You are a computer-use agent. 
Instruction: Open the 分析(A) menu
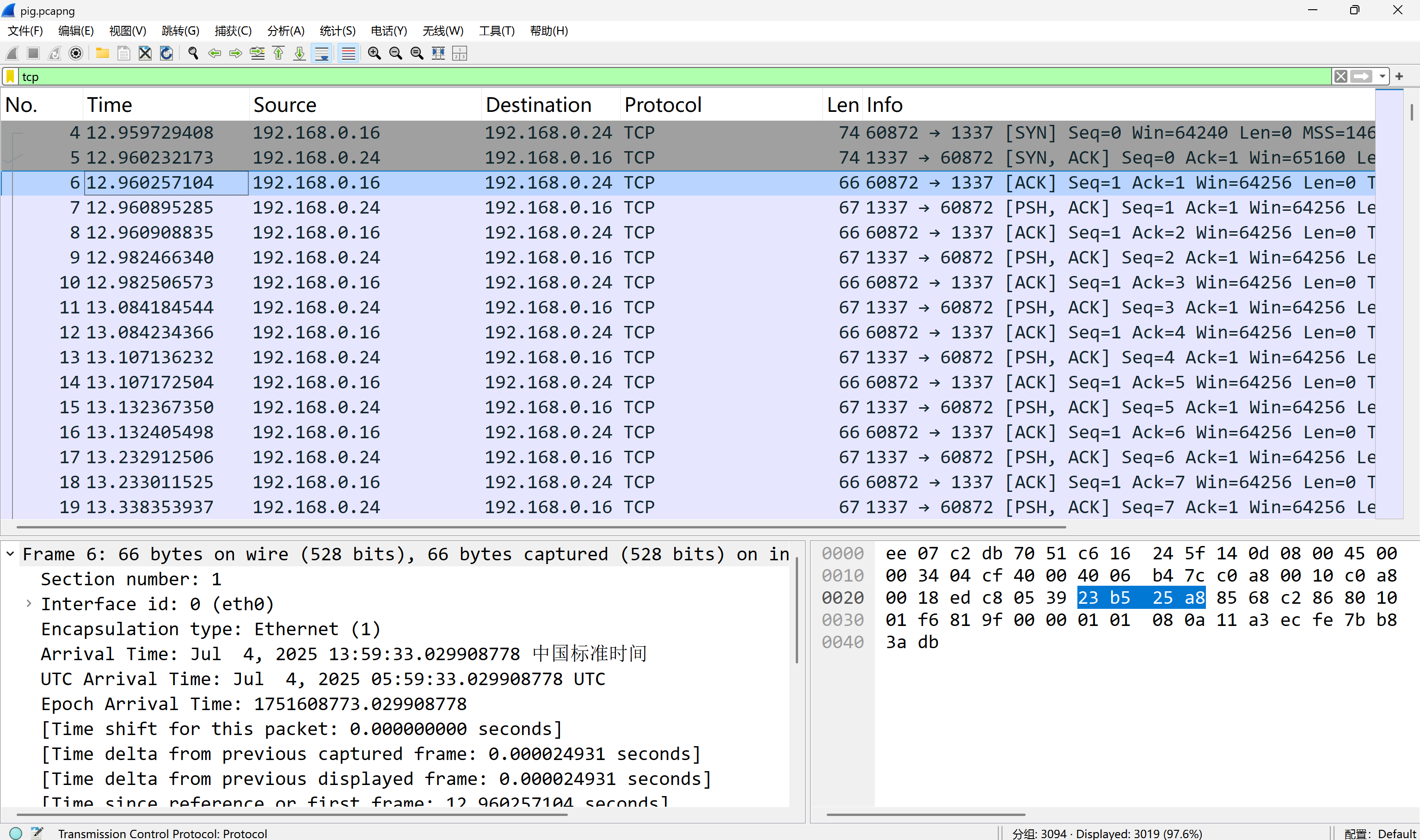(286, 31)
